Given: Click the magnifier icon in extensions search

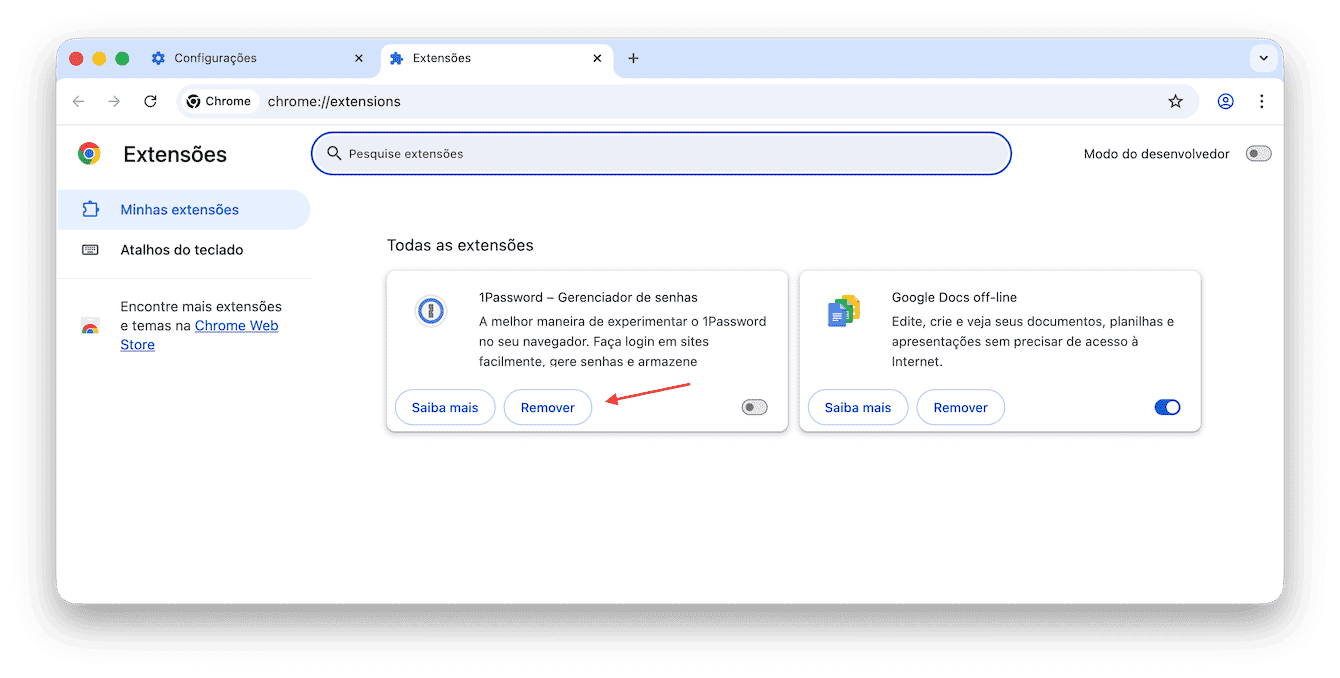Looking at the screenshot, I should coord(334,154).
